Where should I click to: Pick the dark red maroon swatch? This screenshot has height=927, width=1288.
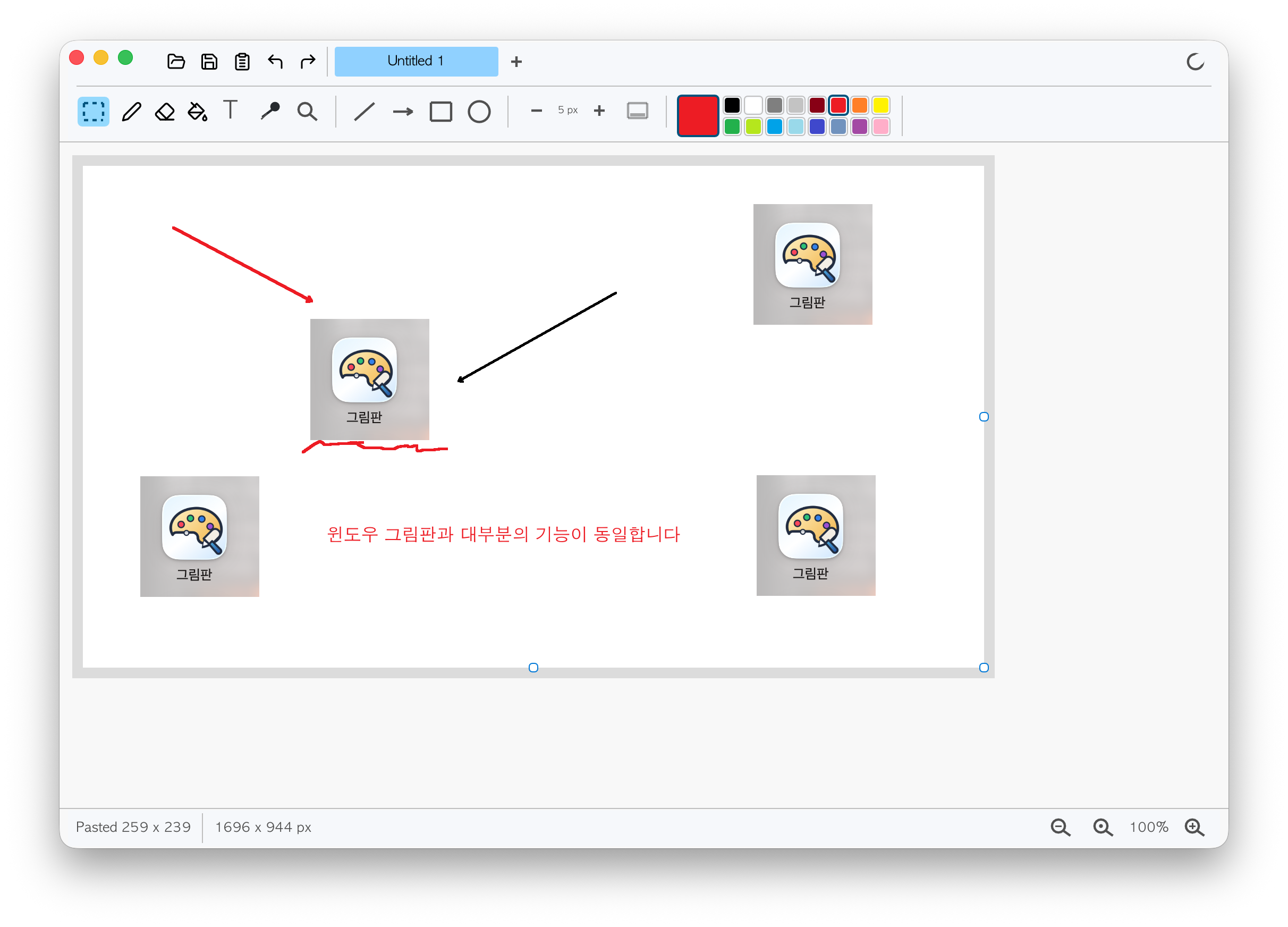[817, 105]
